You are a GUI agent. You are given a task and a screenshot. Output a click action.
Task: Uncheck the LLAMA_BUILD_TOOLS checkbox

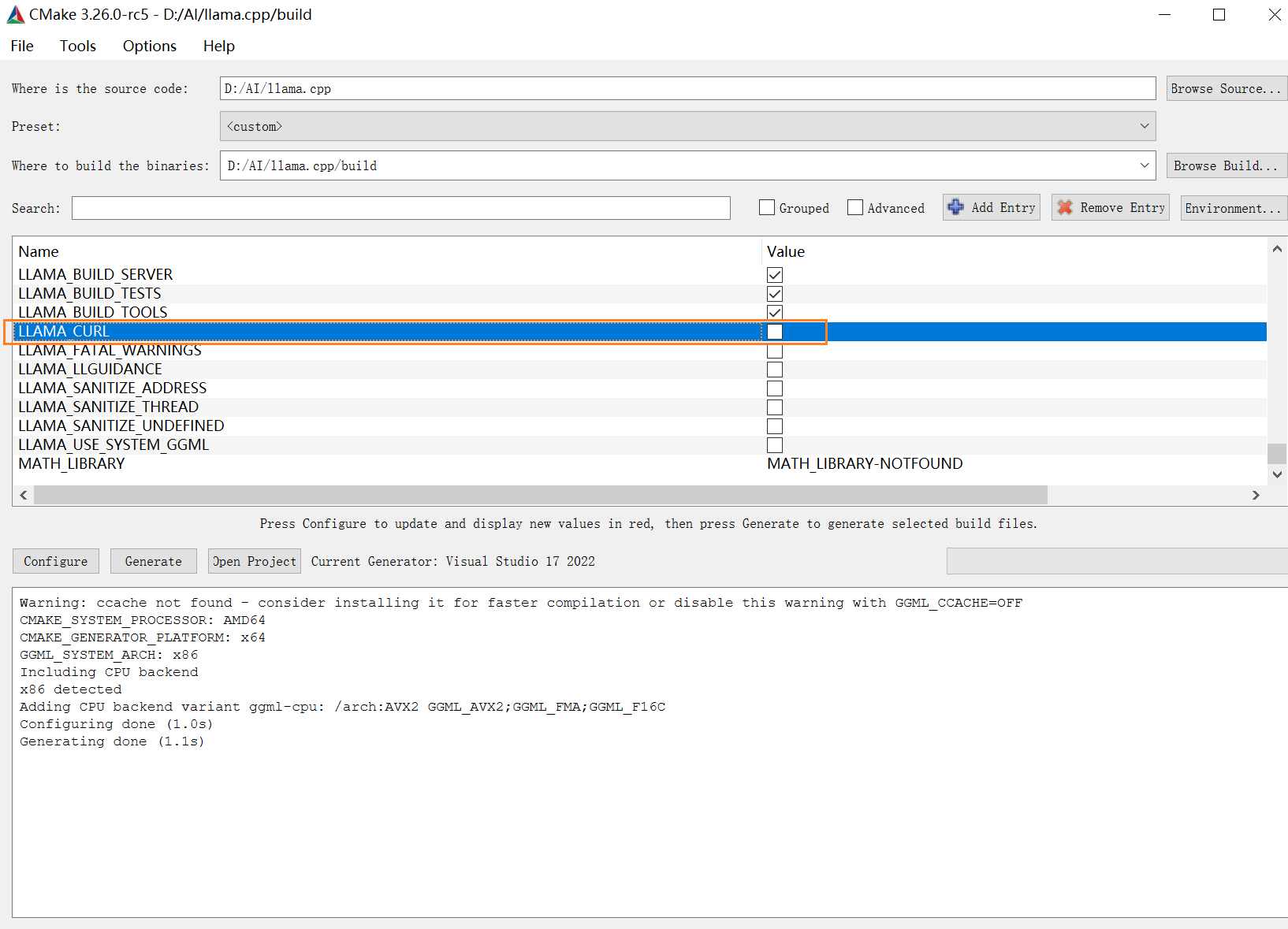pyautogui.click(x=775, y=313)
